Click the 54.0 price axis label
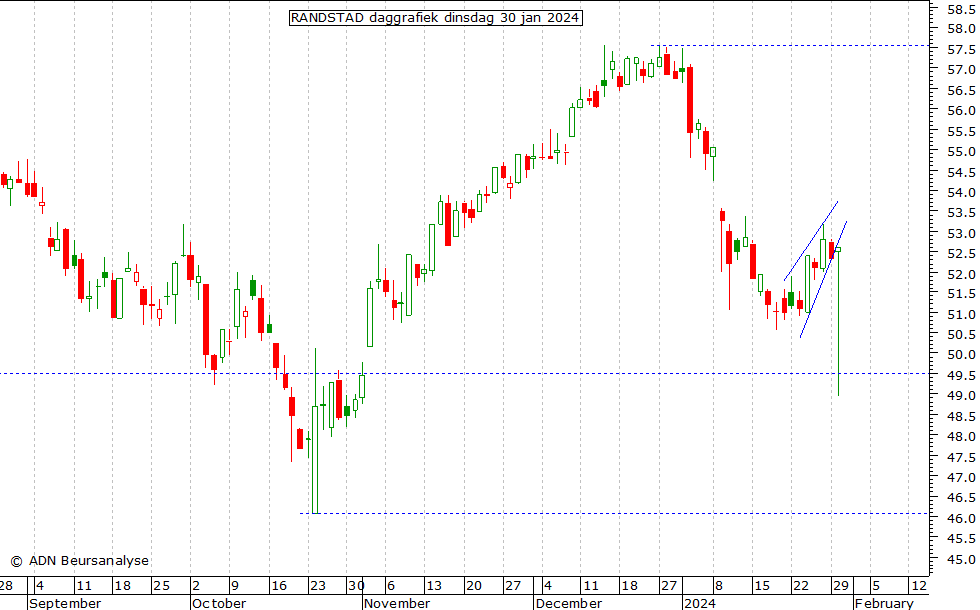The image size is (980, 610). [x=961, y=192]
